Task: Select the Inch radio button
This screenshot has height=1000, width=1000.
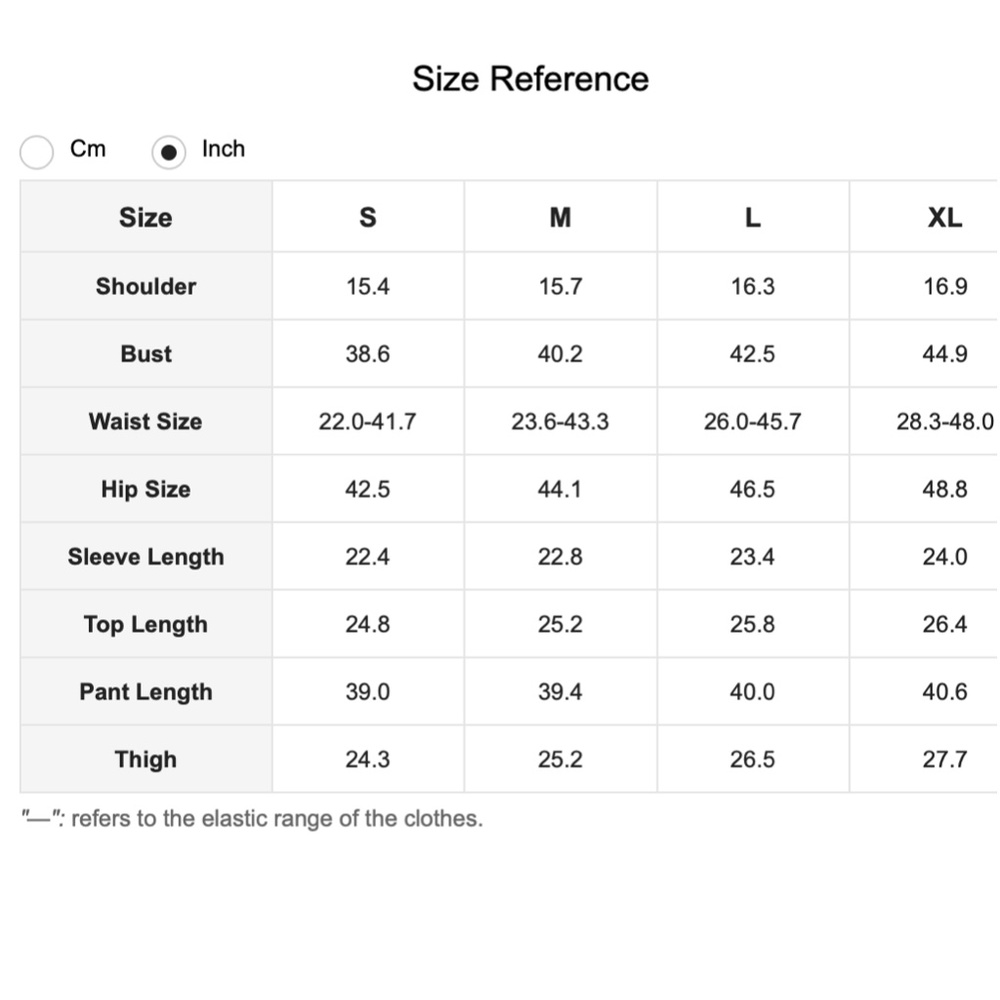Action: tap(169, 152)
